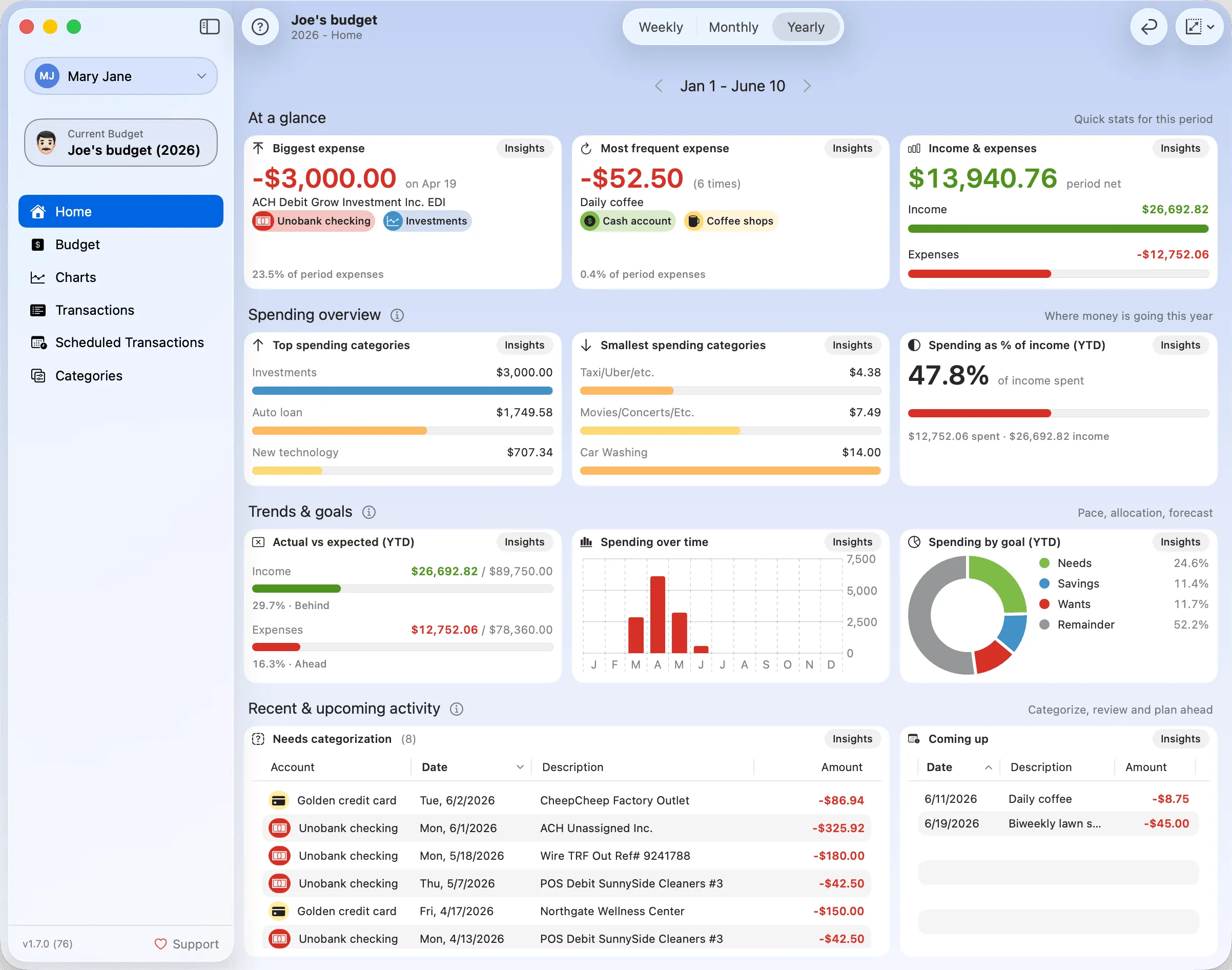The width and height of the screenshot is (1232, 970).
Task: Click the Support heart link
Action: click(x=186, y=944)
